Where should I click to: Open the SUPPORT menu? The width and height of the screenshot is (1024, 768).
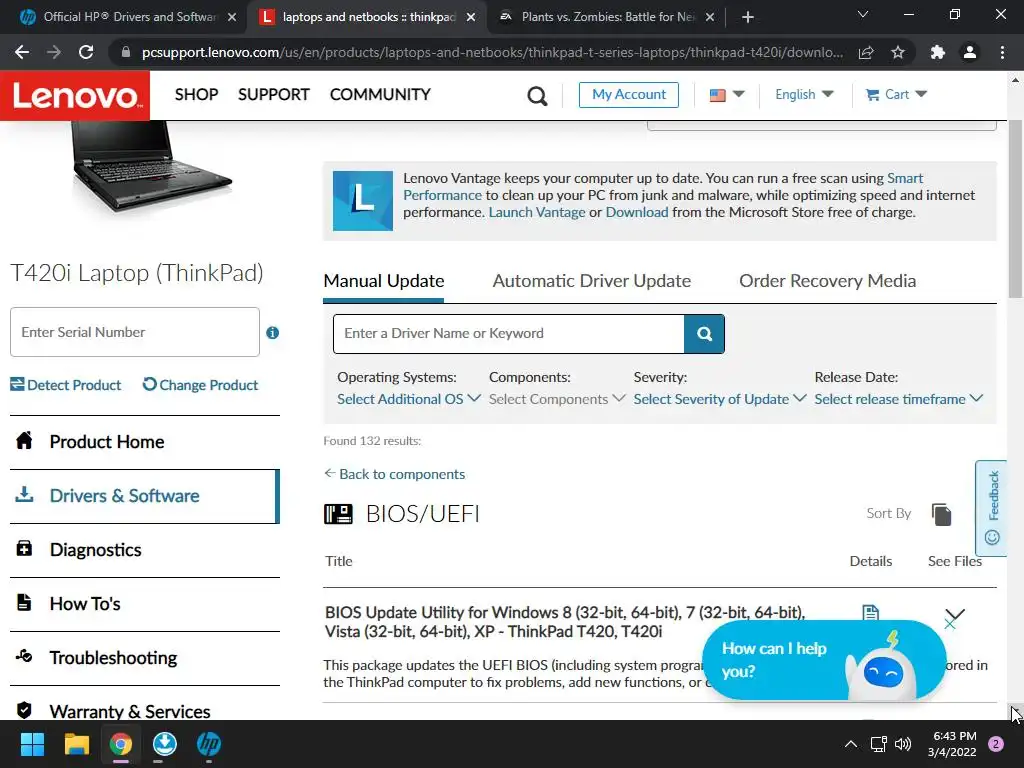click(x=274, y=95)
